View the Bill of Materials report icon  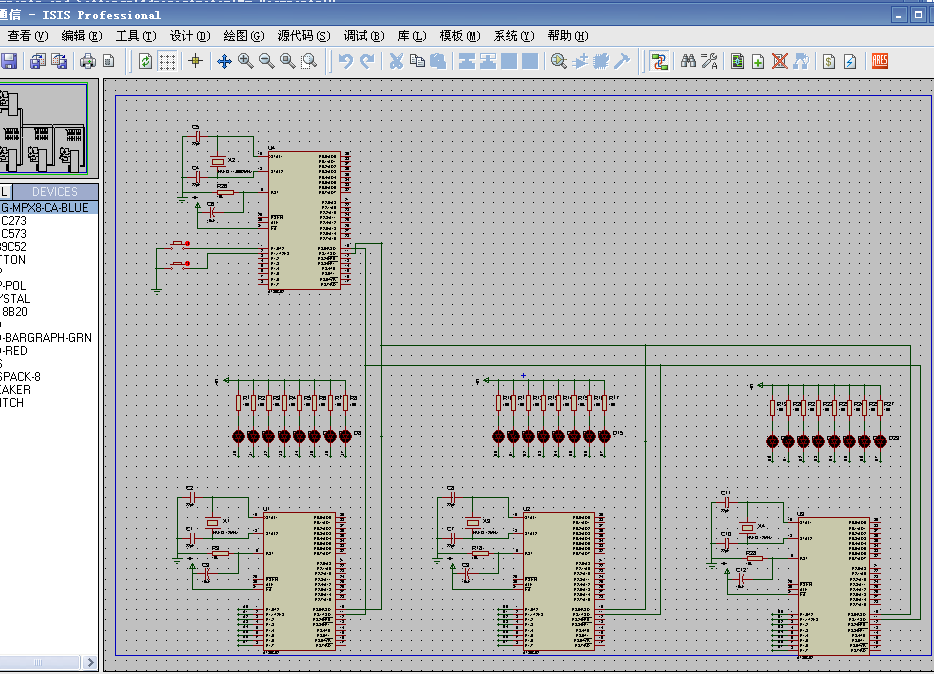click(x=829, y=61)
